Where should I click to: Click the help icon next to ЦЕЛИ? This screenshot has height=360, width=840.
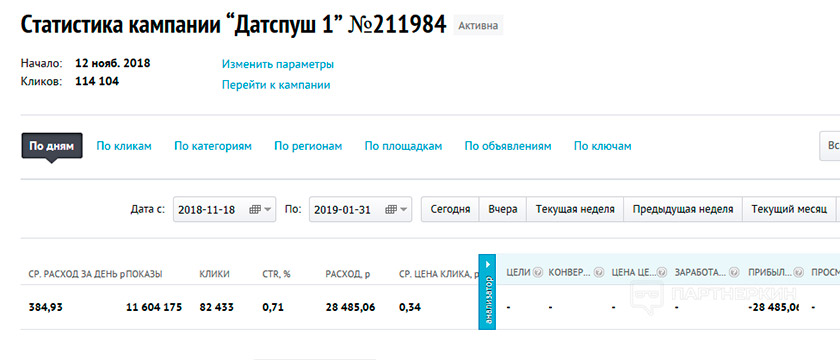[x=537, y=272]
